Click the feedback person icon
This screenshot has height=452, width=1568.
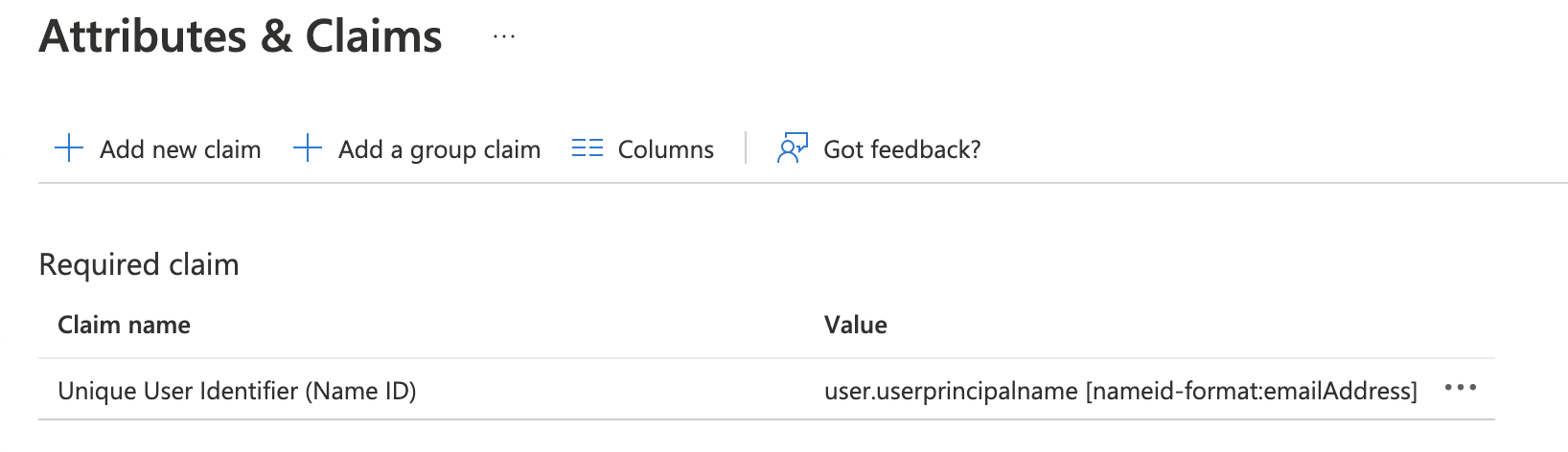click(x=792, y=148)
